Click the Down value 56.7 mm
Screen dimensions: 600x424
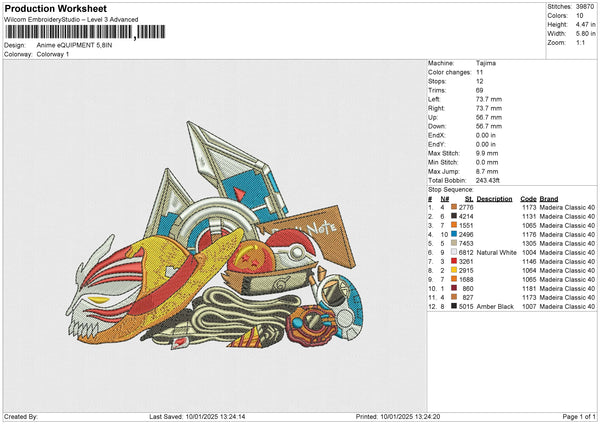point(489,126)
